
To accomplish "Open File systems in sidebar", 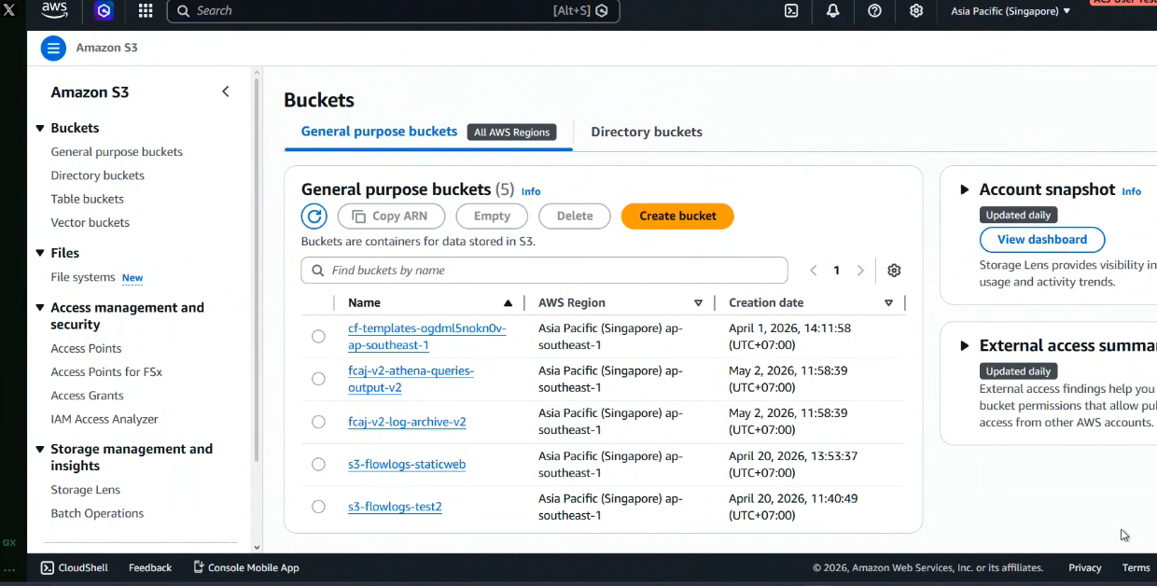I will click(x=83, y=278).
